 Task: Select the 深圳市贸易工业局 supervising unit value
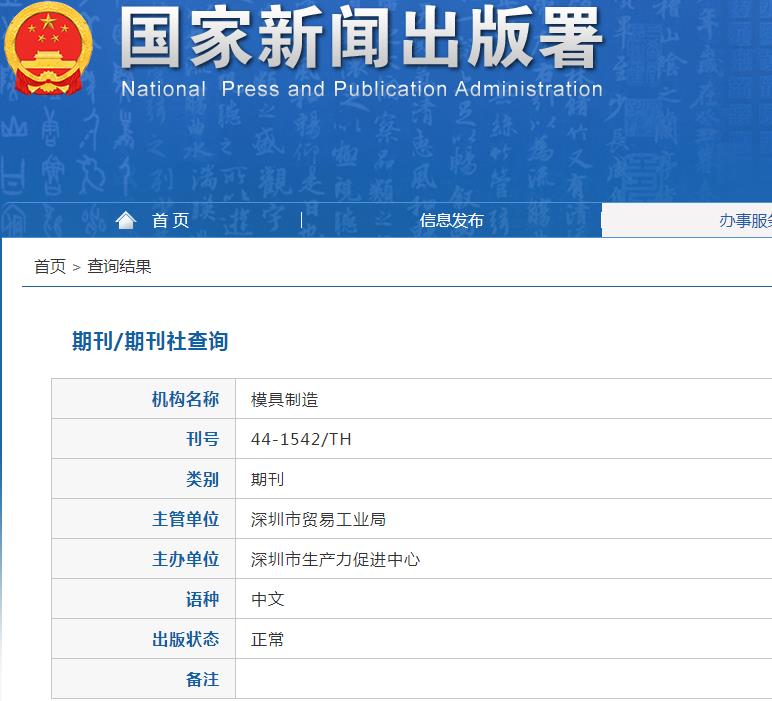[318, 519]
